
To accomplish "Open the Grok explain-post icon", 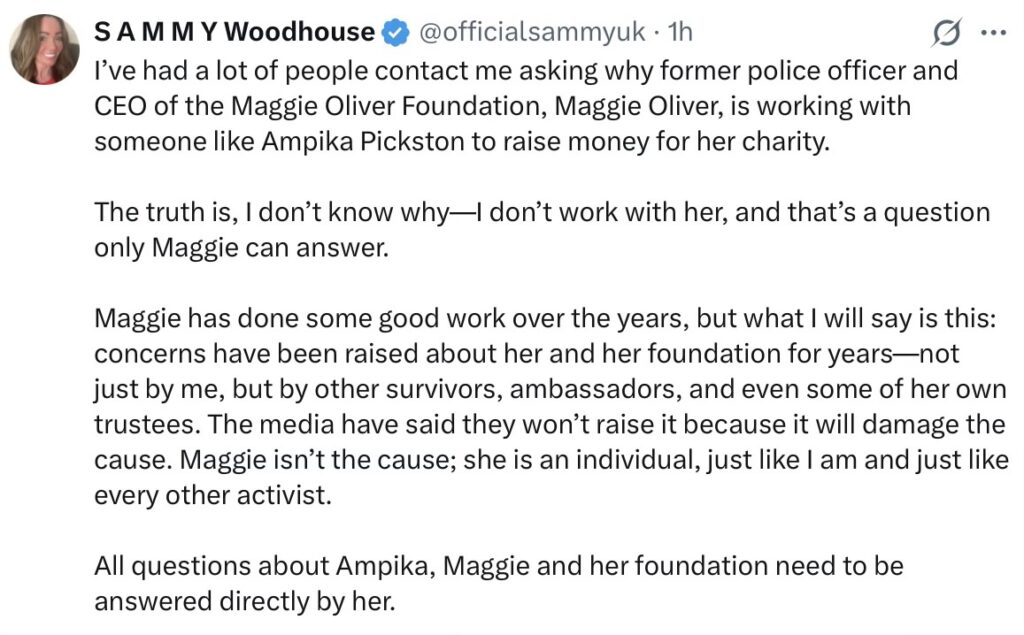I will click(943, 35).
